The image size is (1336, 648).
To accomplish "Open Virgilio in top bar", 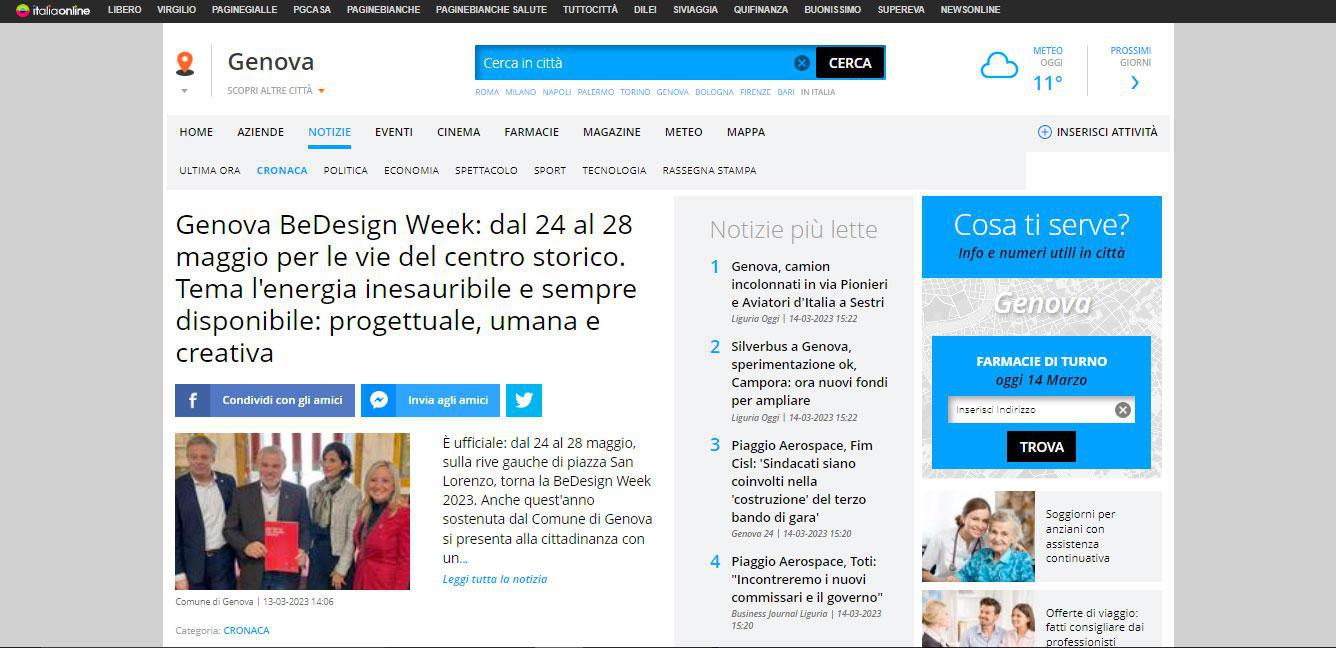I will point(177,10).
